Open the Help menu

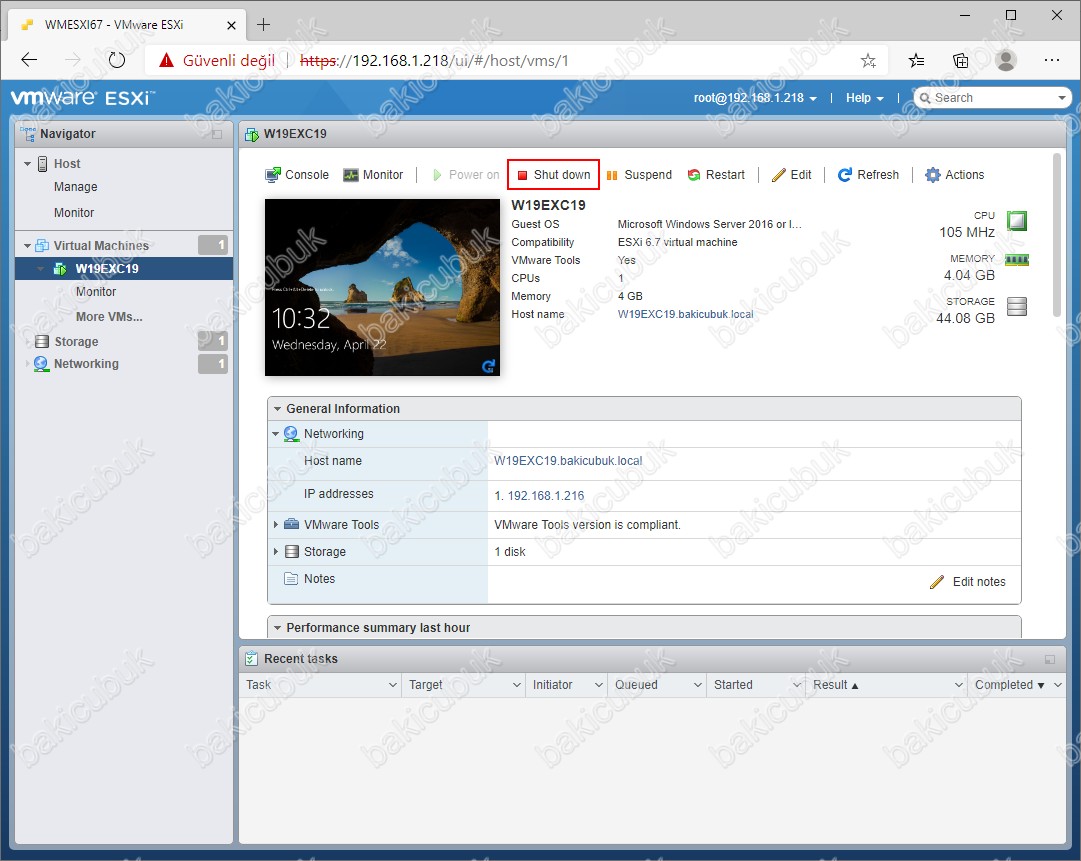(865, 98)
